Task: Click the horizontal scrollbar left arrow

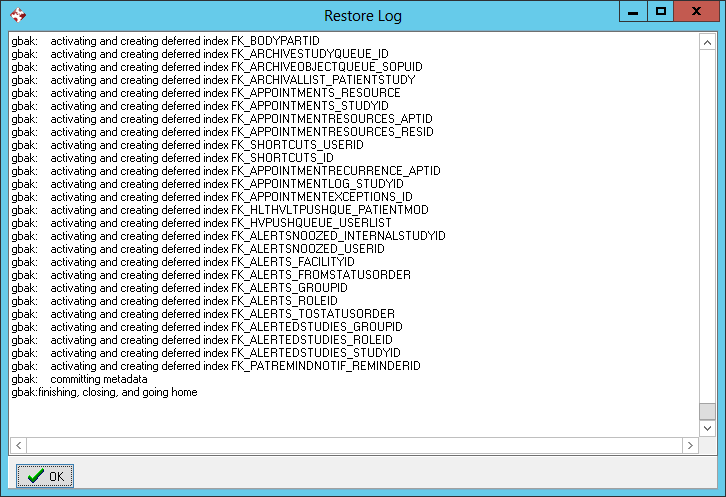Action: pos(17,444)
